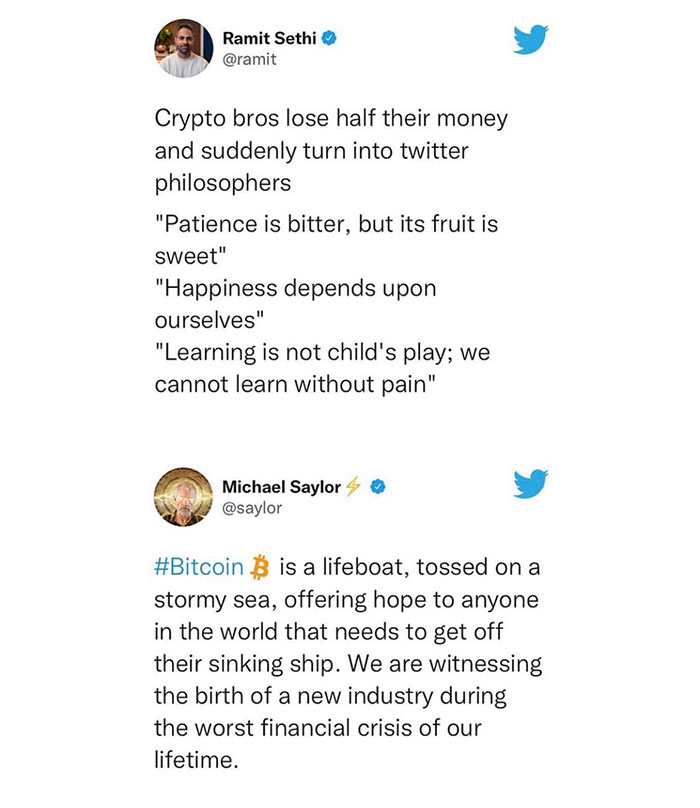Open Michael Saylor's profile picture
This screenshot has height=808, width=700.
pos(184,497)
